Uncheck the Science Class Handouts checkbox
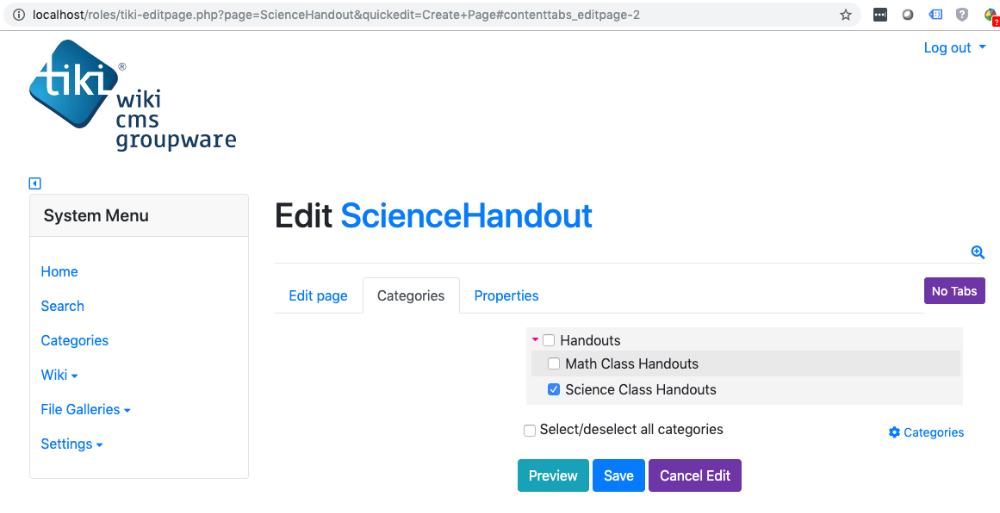1000x513 pixels. click(x=554, y=389)
